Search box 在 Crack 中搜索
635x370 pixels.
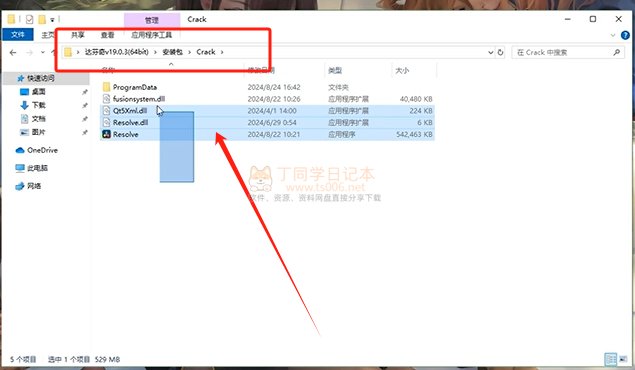tap(567, 52)
